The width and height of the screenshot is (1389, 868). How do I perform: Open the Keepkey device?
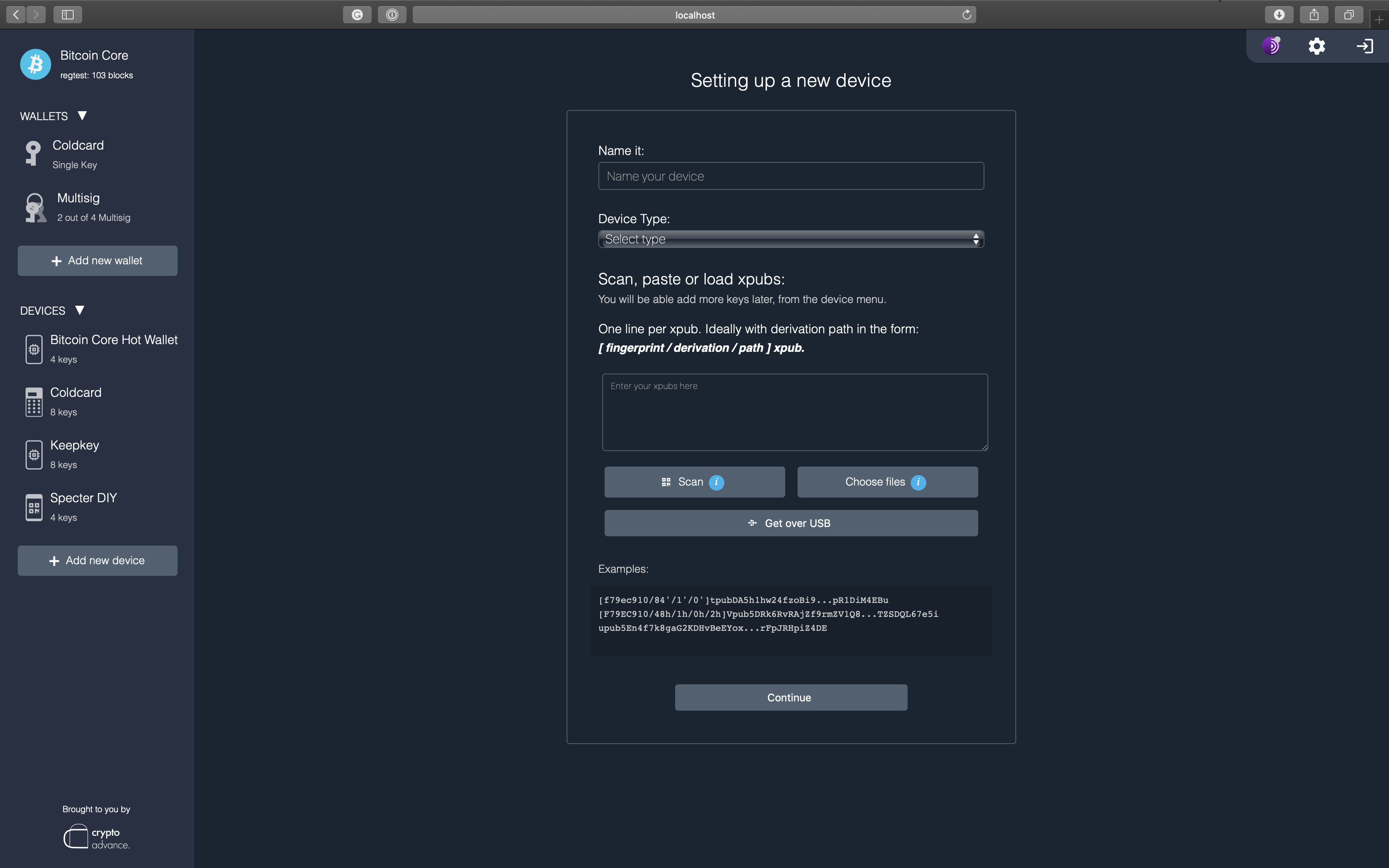[75, 453]
